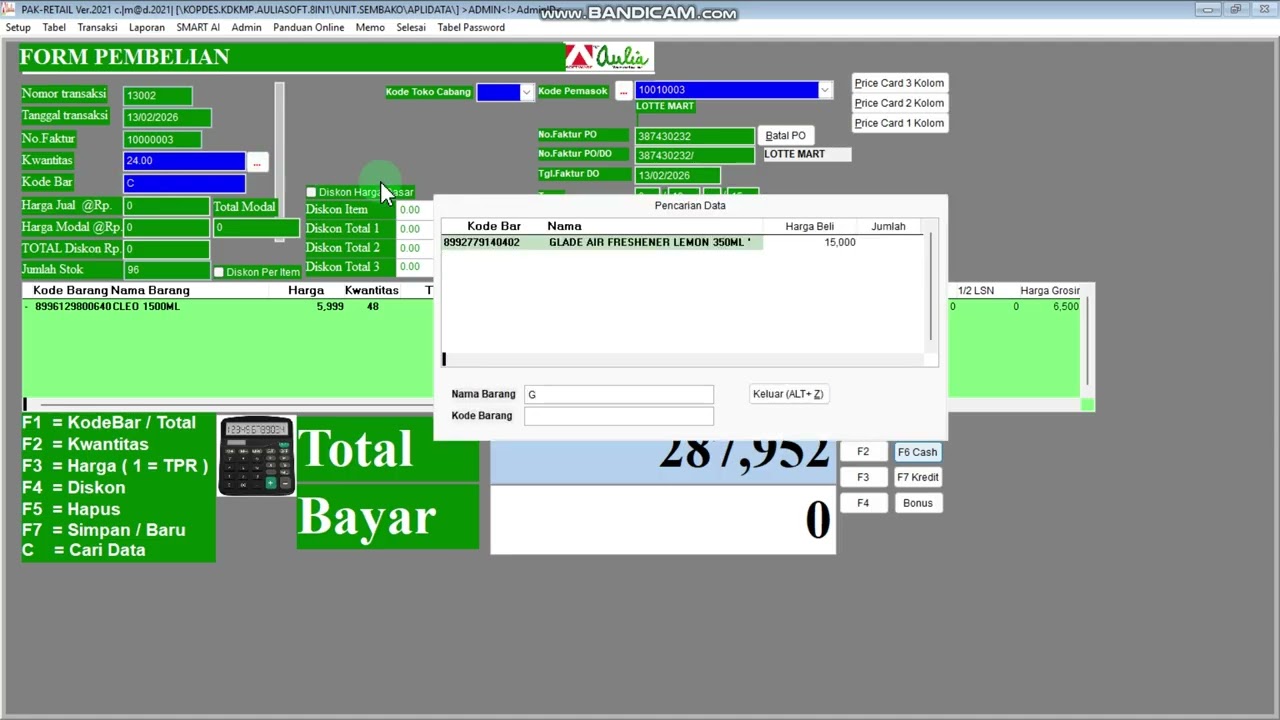Viewport: 1280px width, 720px height.
Task: Select CLEO 1500ML item row
Action: click(x=228, y=306)
